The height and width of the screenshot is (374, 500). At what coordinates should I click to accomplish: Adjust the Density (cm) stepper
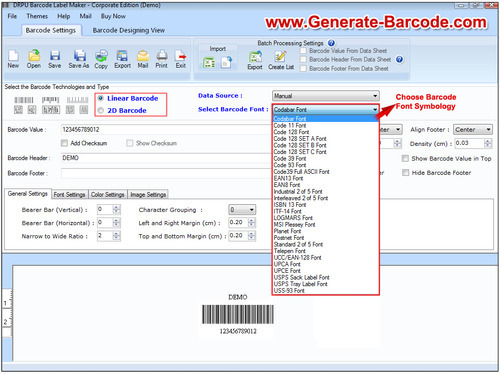pos(488,143)
